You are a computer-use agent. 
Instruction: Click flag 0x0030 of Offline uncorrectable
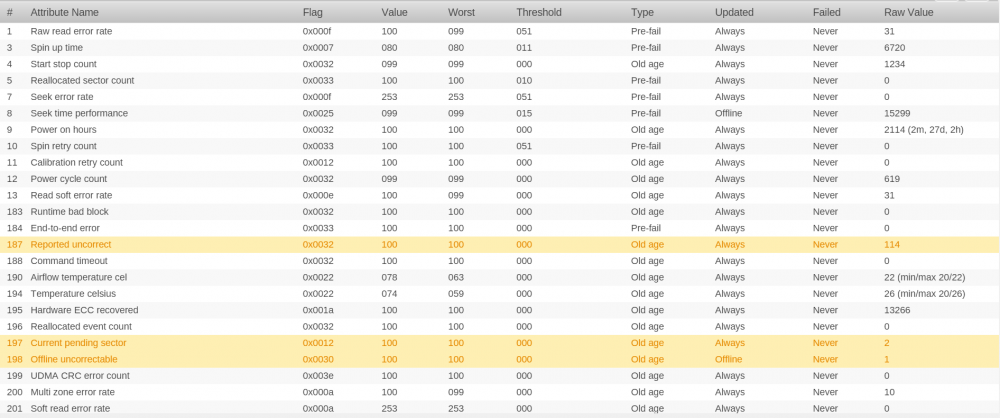point(318,359)
